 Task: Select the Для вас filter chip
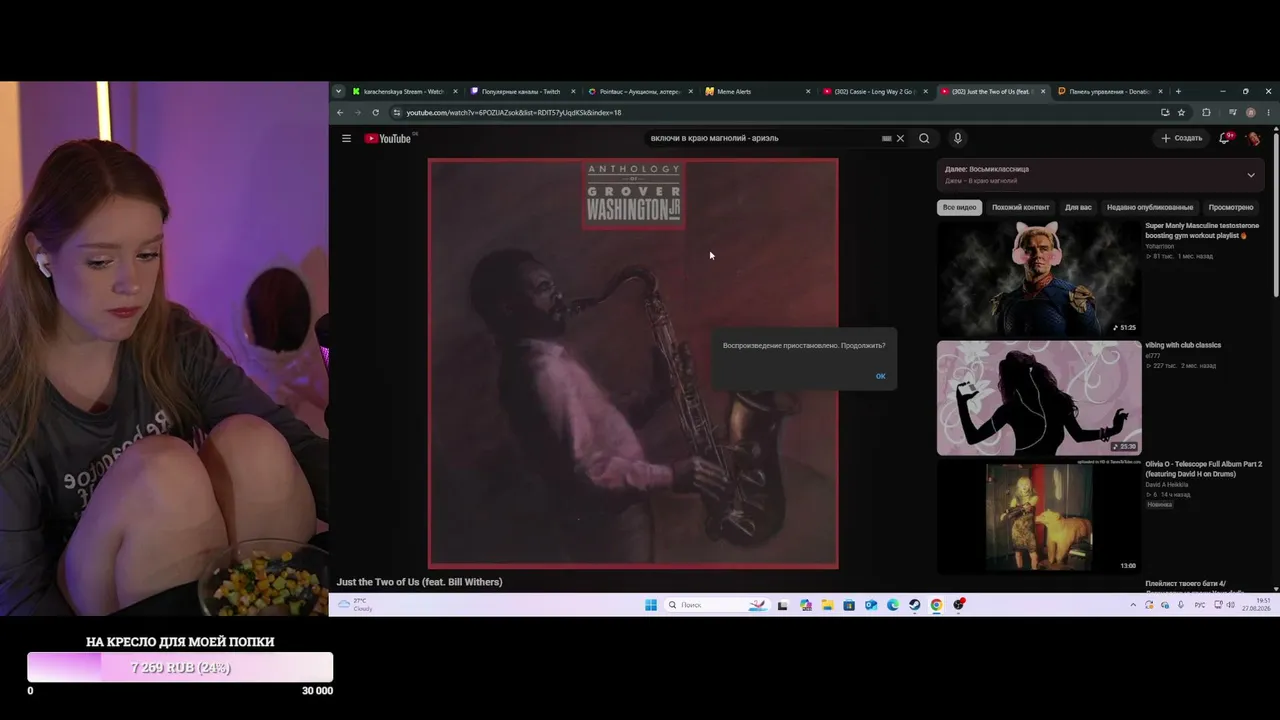(1078, 207)
